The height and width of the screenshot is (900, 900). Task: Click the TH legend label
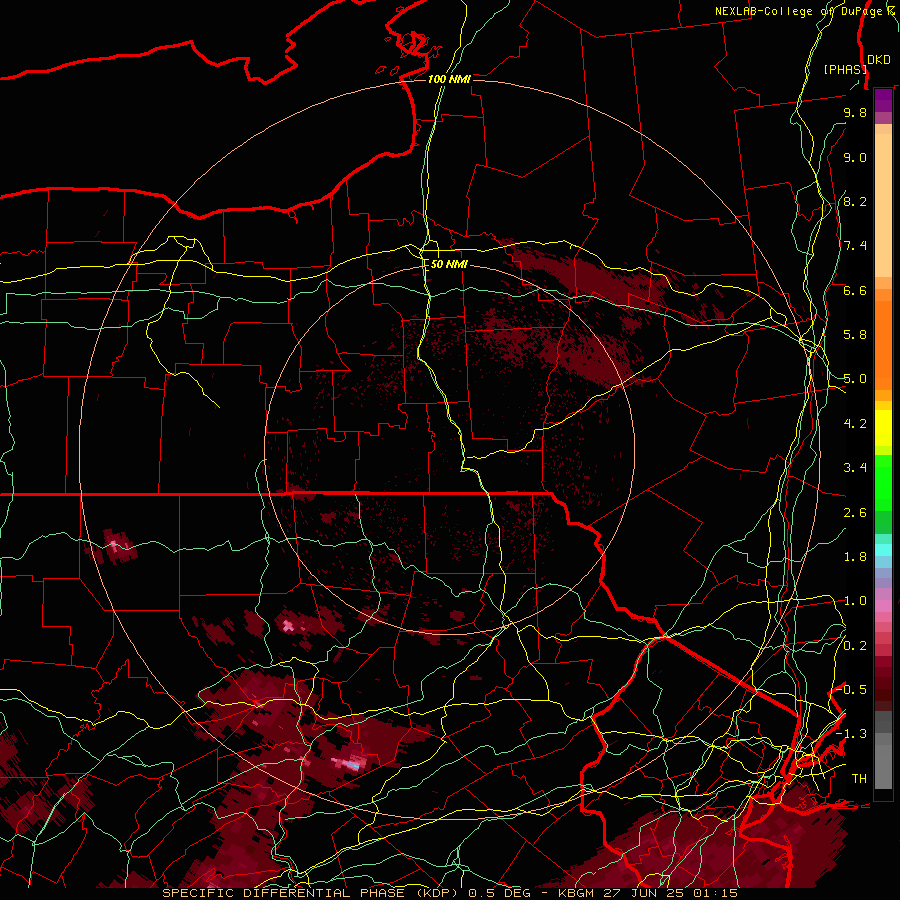pos(859,779)
